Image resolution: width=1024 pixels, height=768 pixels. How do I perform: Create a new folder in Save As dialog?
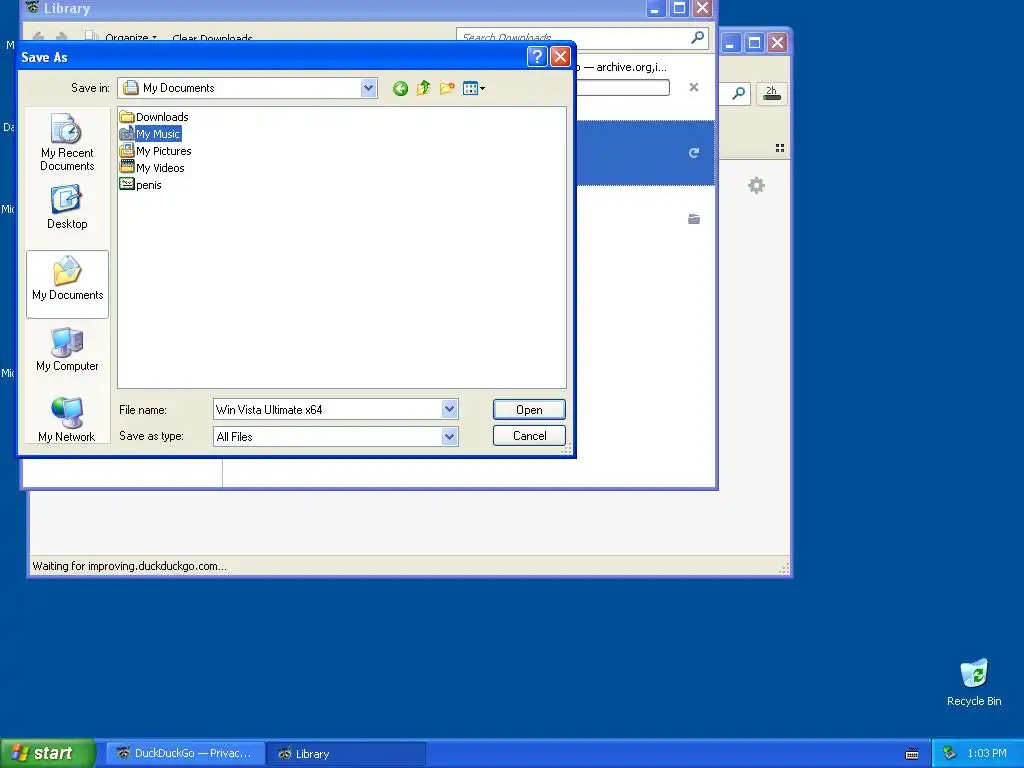click(447, 88)
